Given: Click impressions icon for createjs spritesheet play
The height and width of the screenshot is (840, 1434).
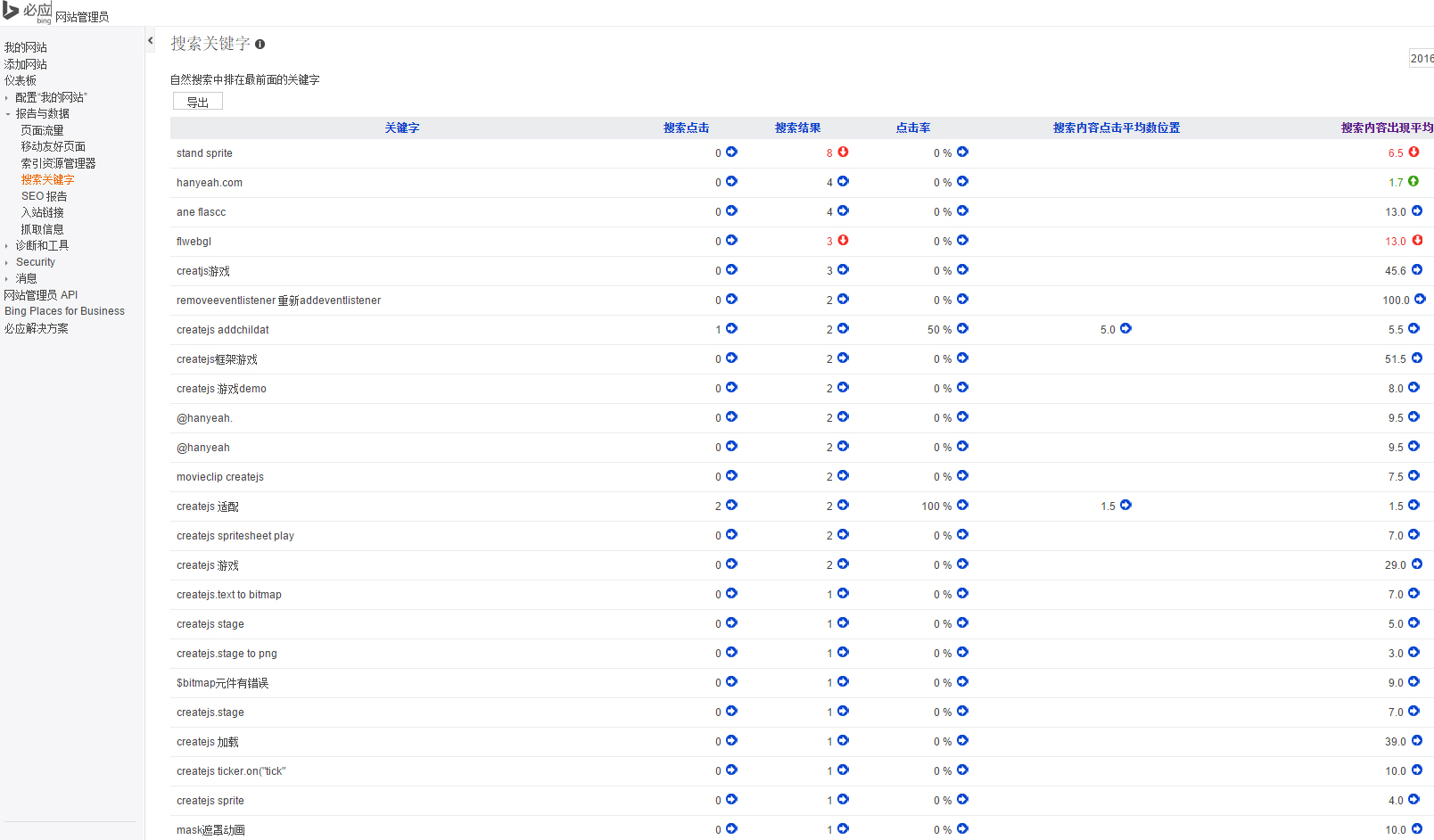Looking at the screenshot, I should click(x=843, y=535).
